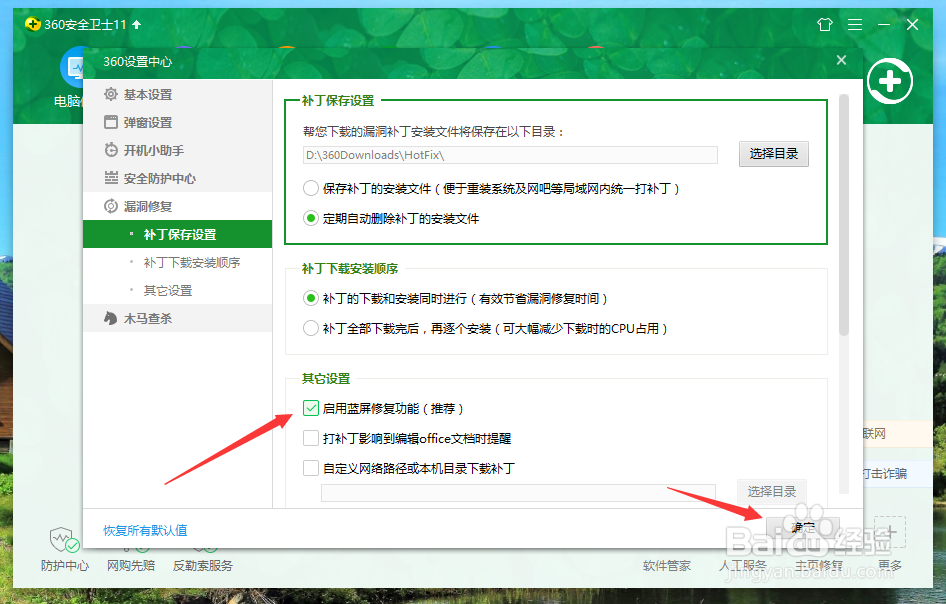Click the clock icon beside 开机小助手
The image size is (946, 604).
pos(111,150)
